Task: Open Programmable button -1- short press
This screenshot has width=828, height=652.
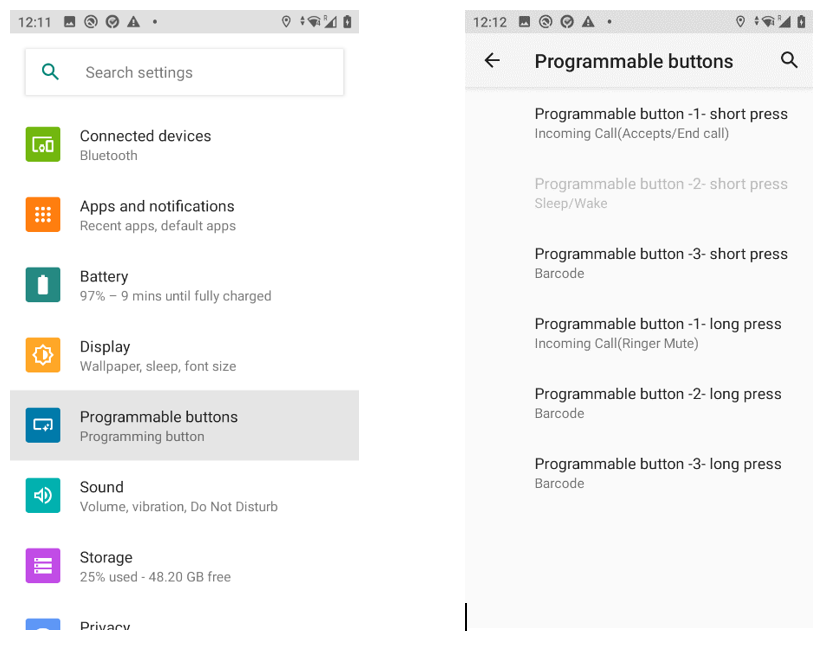Action: click(x=639, y=124)
